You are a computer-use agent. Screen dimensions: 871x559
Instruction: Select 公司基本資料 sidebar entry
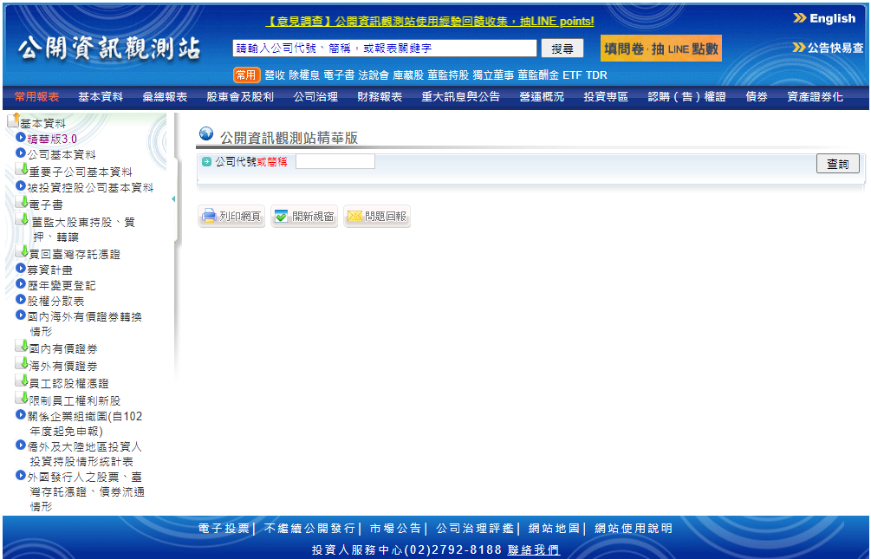click(x=62, y=154)
